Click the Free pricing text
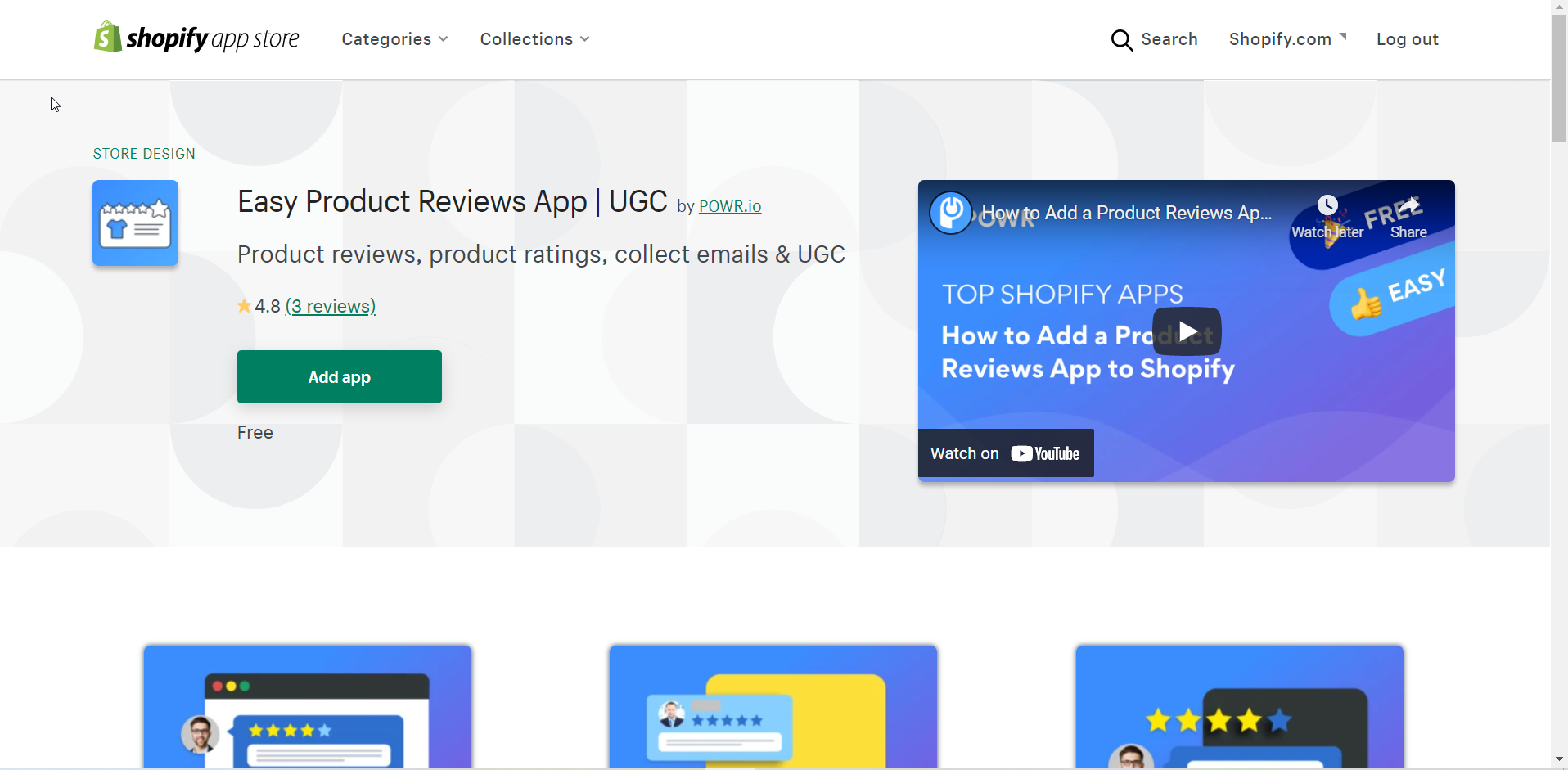Viewport: 1568px width, 770px height. click(x=255, y=432)
